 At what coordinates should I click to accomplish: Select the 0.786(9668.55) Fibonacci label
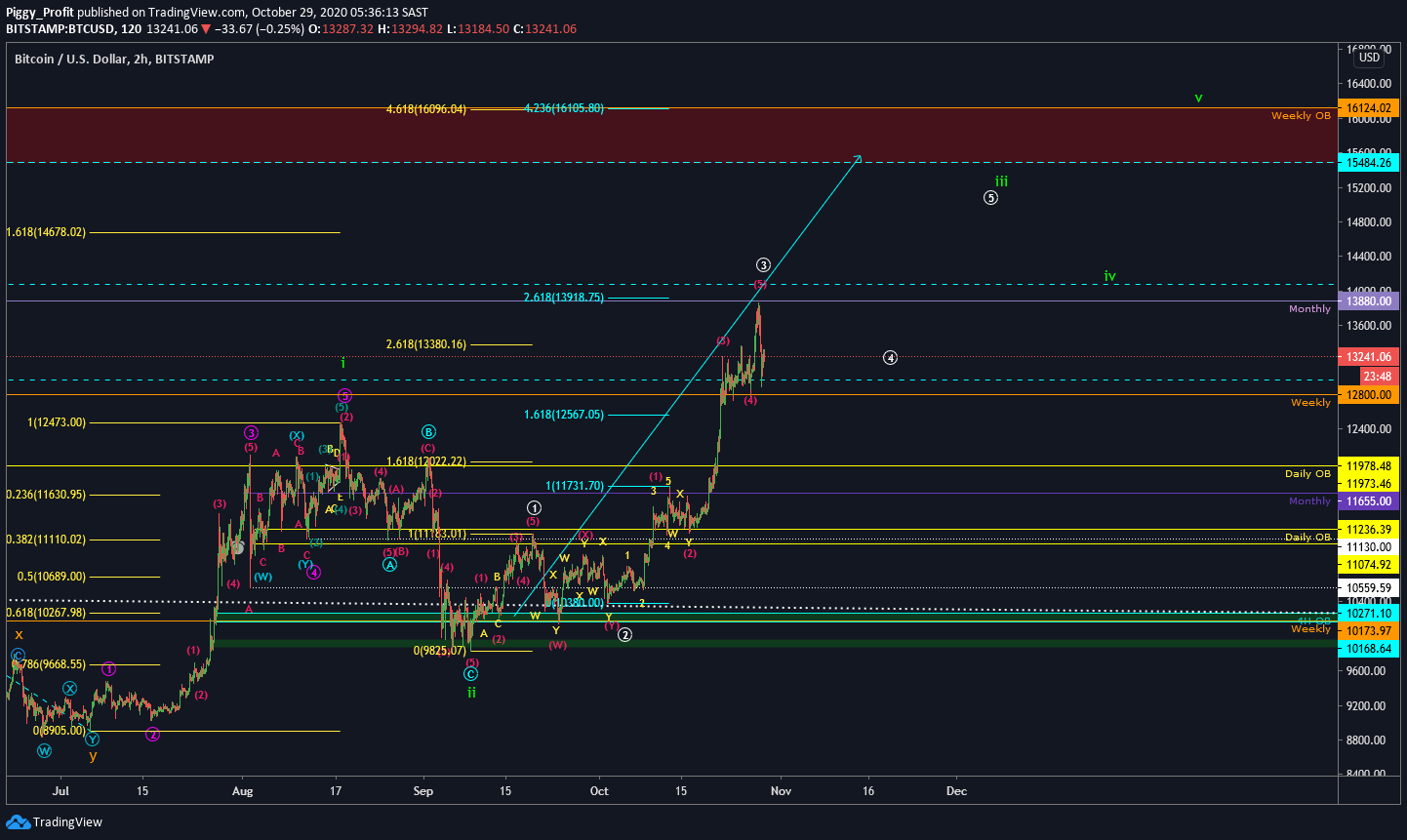pyautogui.click(x=50, y=664)
